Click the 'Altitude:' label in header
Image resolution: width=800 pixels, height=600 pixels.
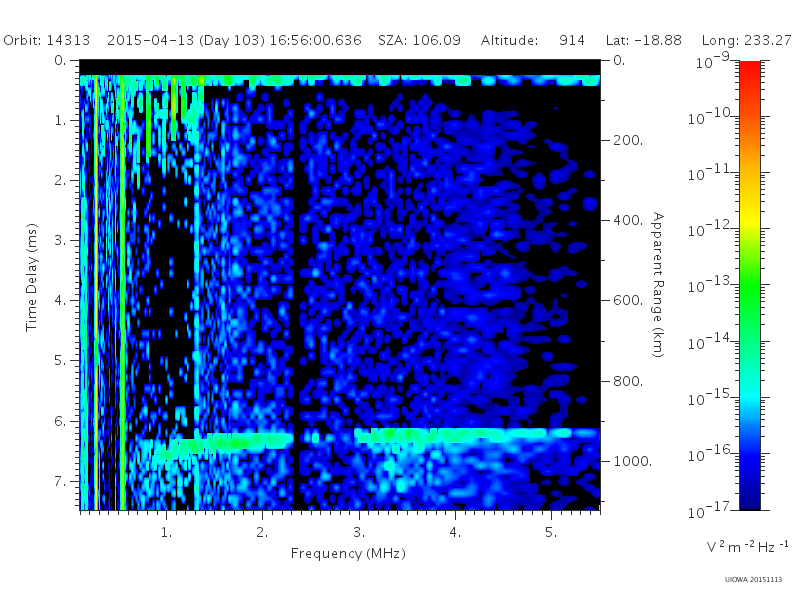[x=509, y=40]
